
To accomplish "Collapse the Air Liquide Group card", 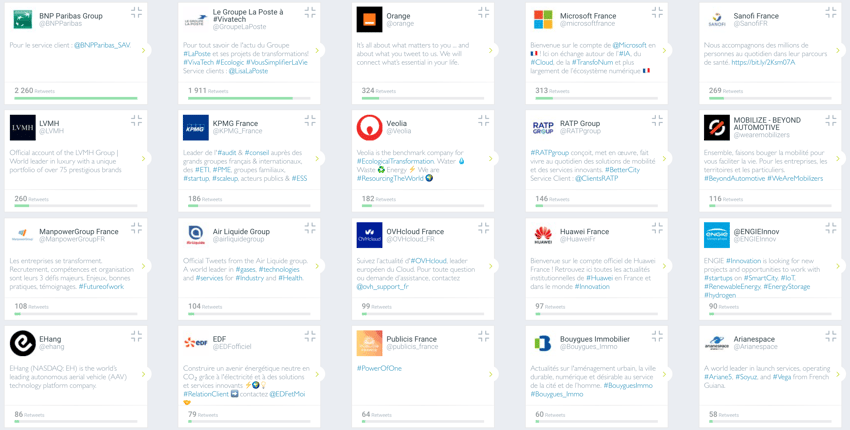I will (x=310, y=228).
